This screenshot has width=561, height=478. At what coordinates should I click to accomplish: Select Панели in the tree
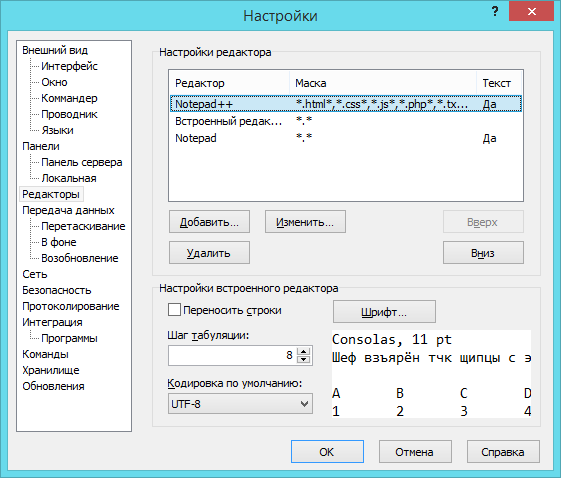pos(41,146)
